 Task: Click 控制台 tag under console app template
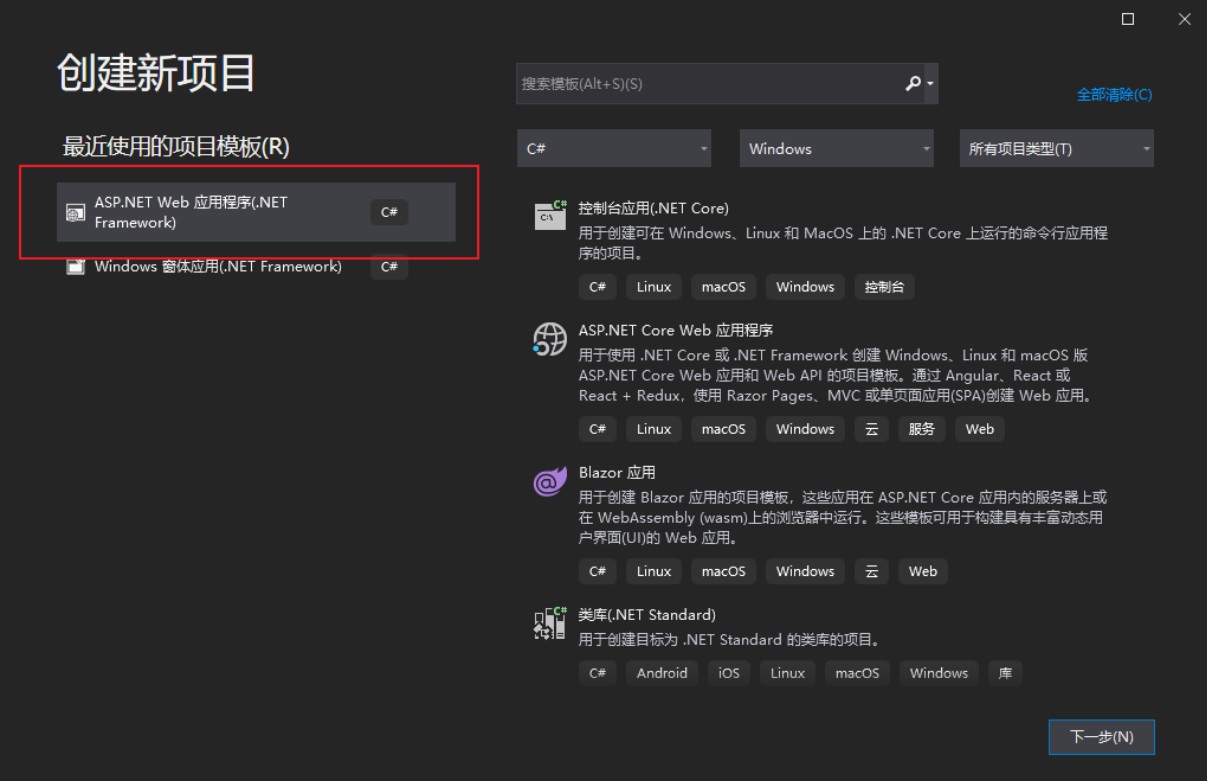pyautogui.click(x=884, y=287)
